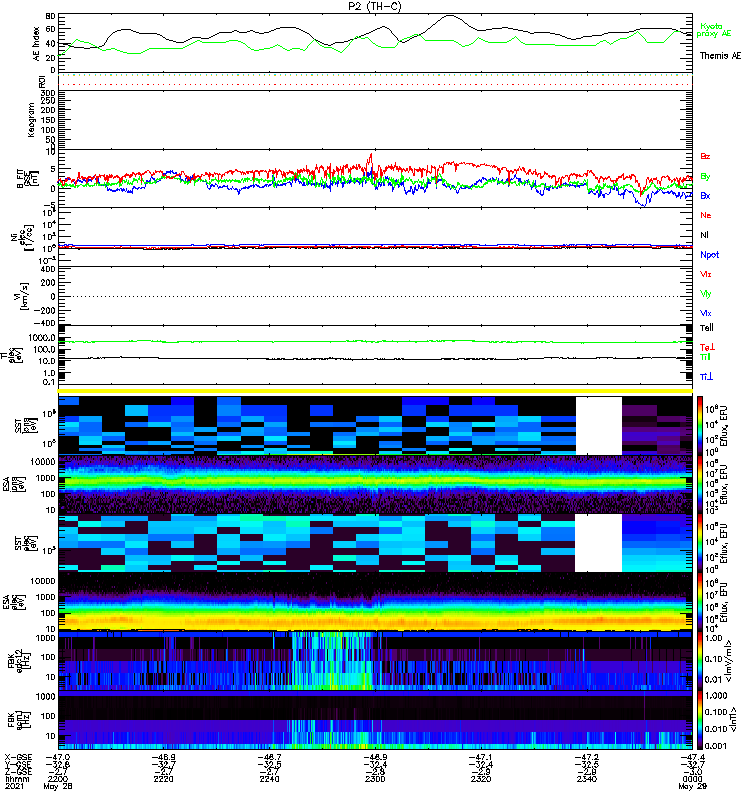Click the May 28 date label

(x=58, y=786)
